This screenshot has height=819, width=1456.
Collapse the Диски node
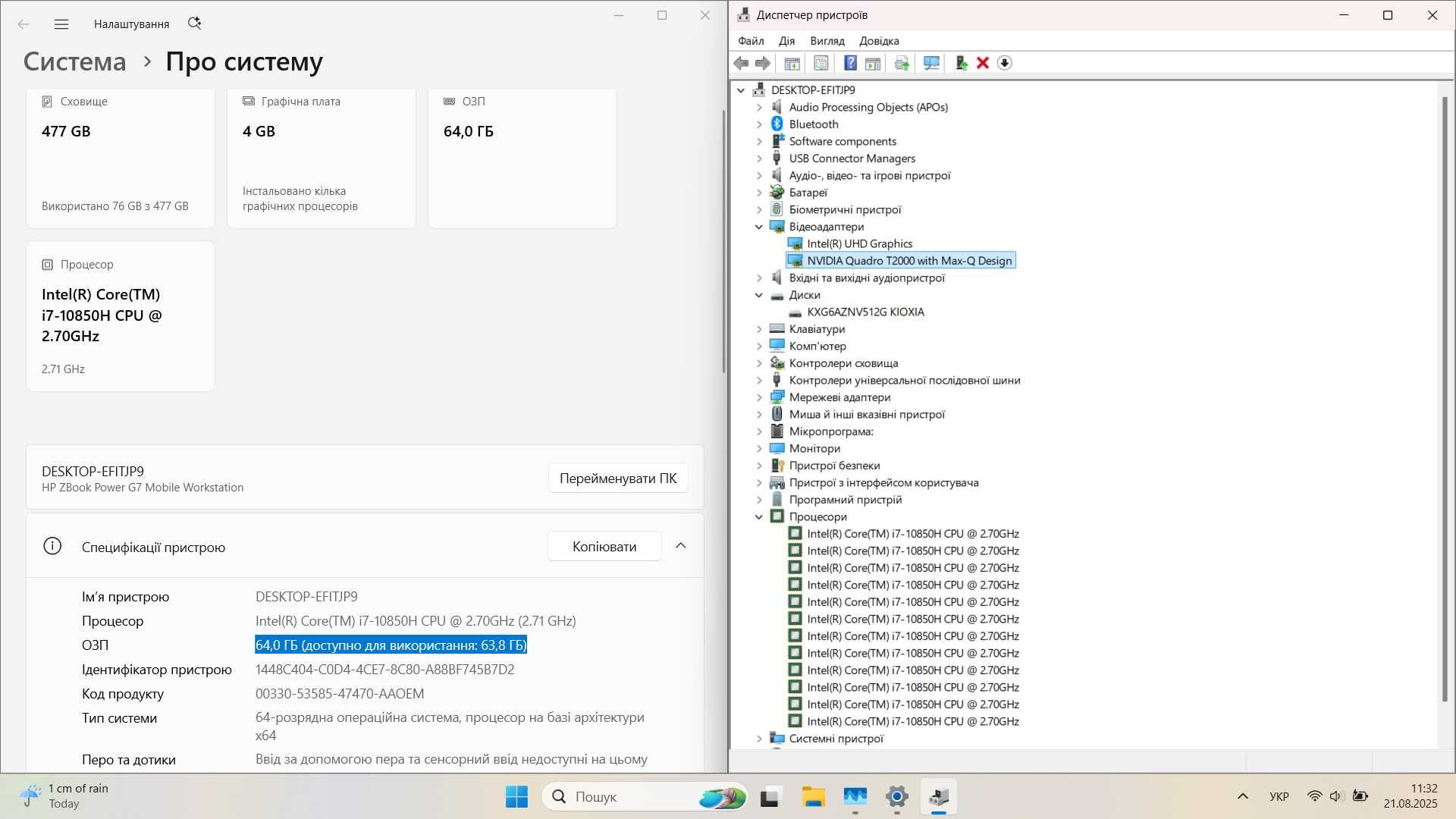(759, 295)
